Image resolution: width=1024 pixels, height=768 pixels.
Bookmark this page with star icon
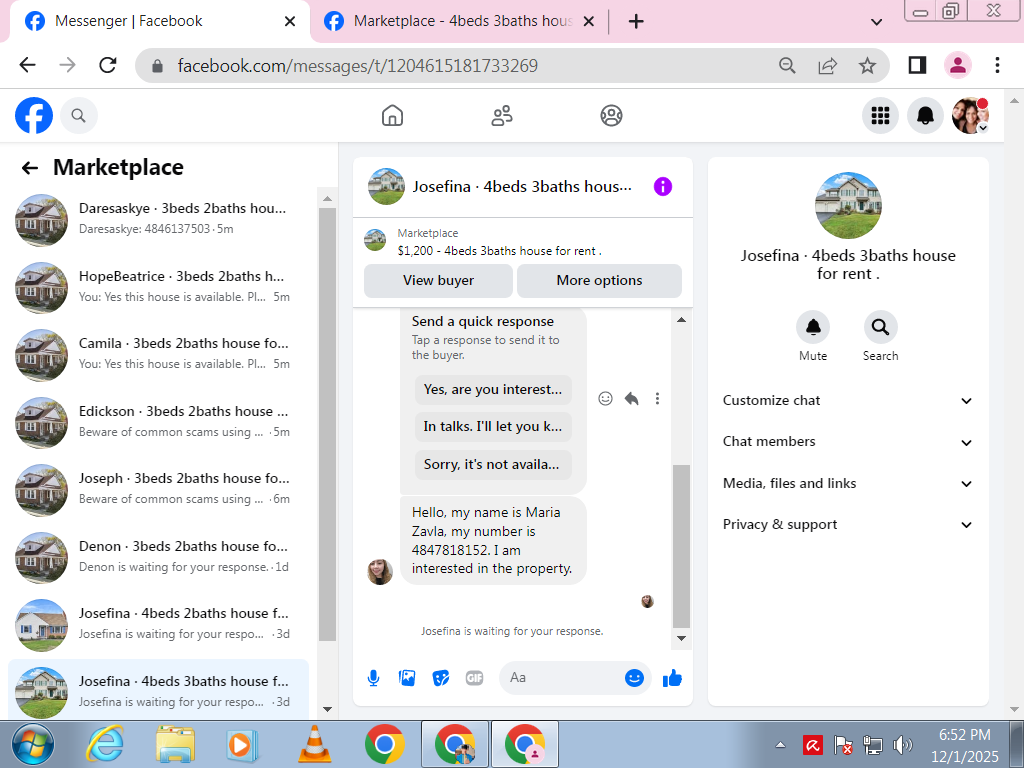867,65
